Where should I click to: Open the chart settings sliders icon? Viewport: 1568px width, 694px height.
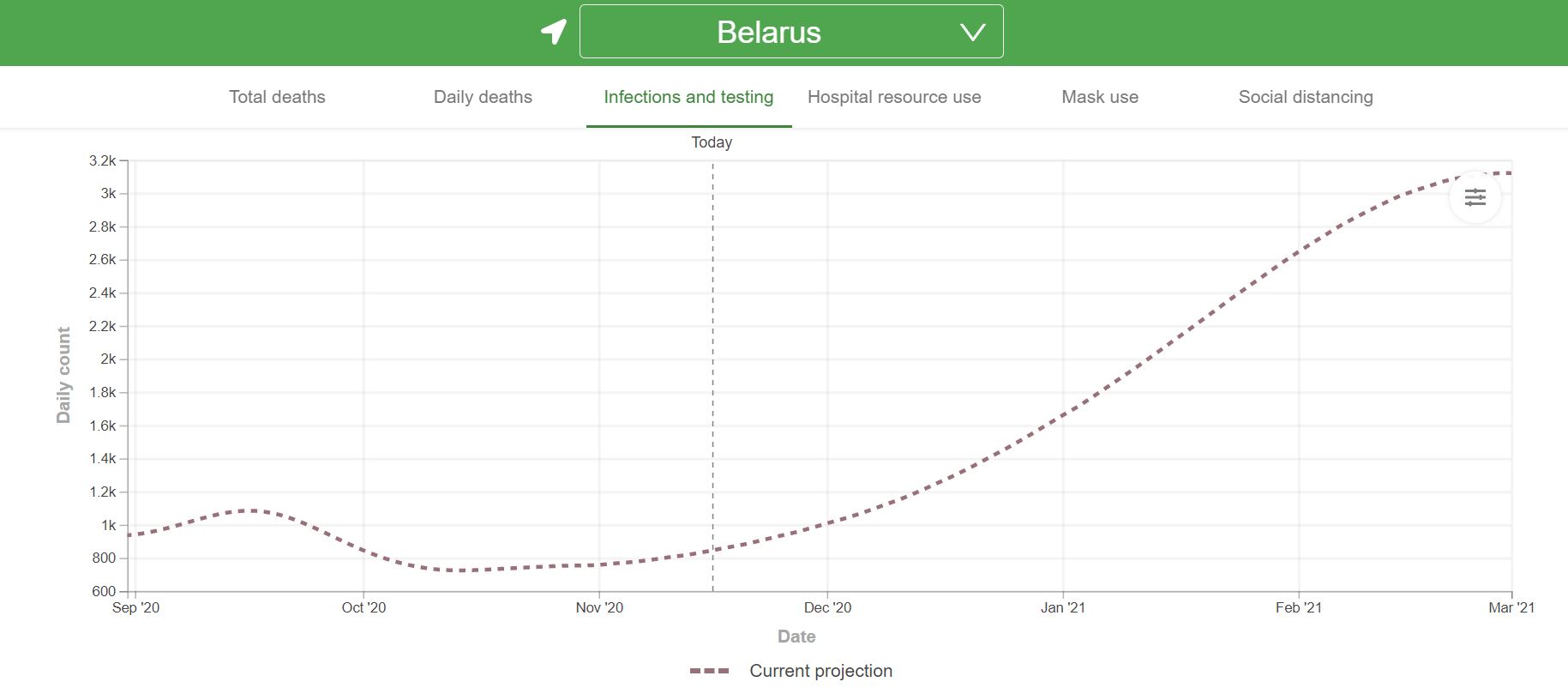click(x=1475, y=198)
